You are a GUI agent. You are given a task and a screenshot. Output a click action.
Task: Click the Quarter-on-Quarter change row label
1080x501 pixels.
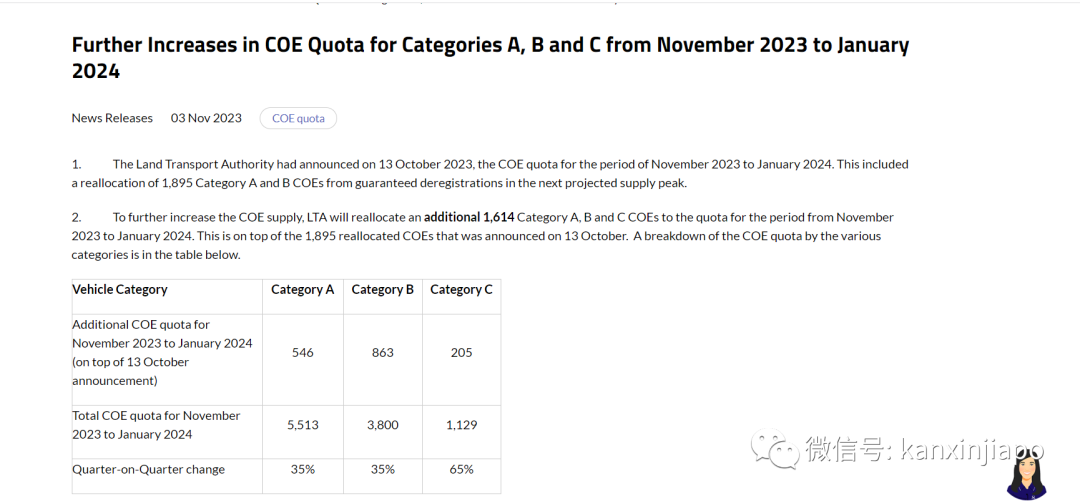pos(149,469)
